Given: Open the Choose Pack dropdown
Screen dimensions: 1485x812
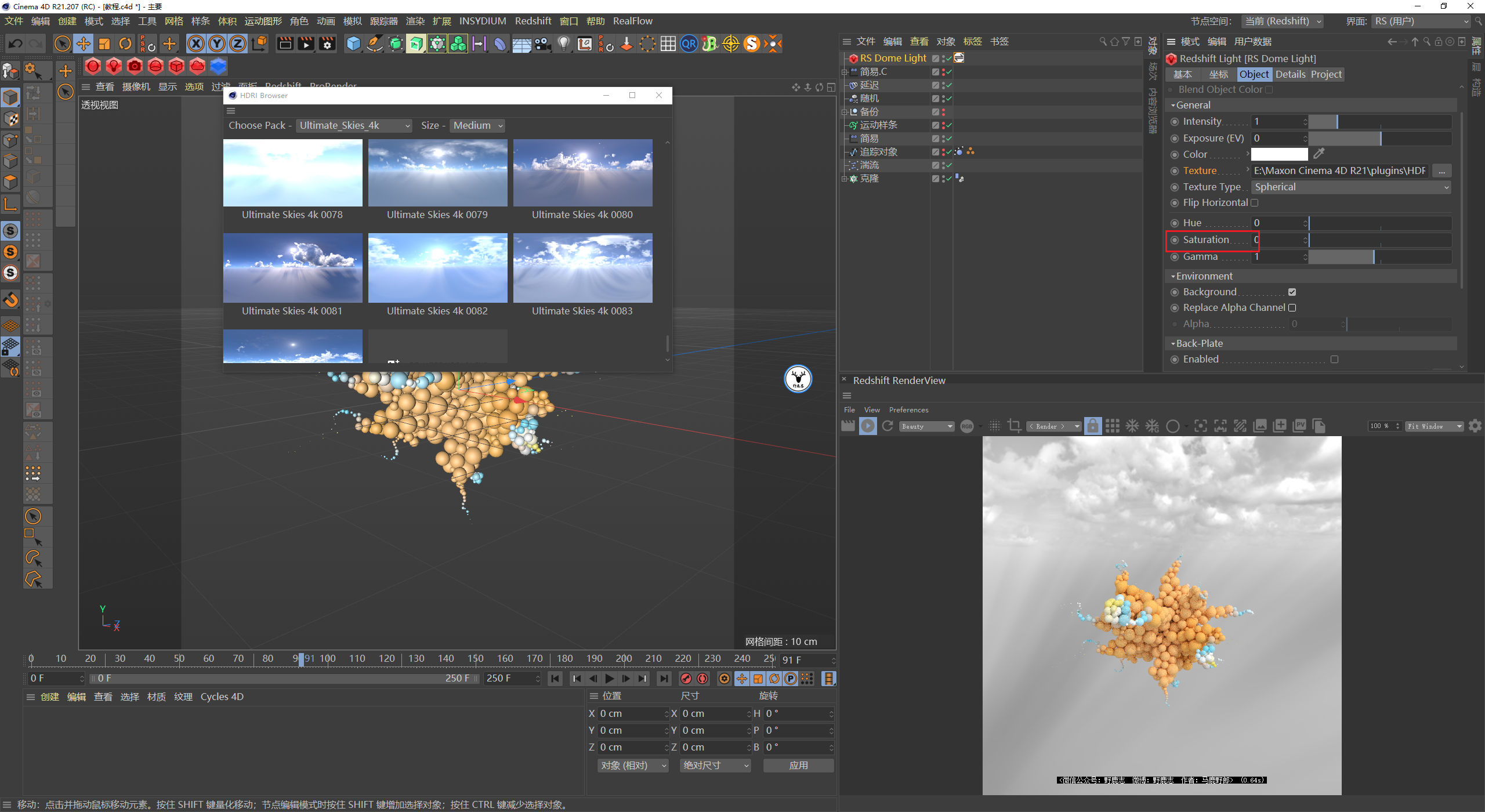Looking at the screenshot, I should coord(354,126).
